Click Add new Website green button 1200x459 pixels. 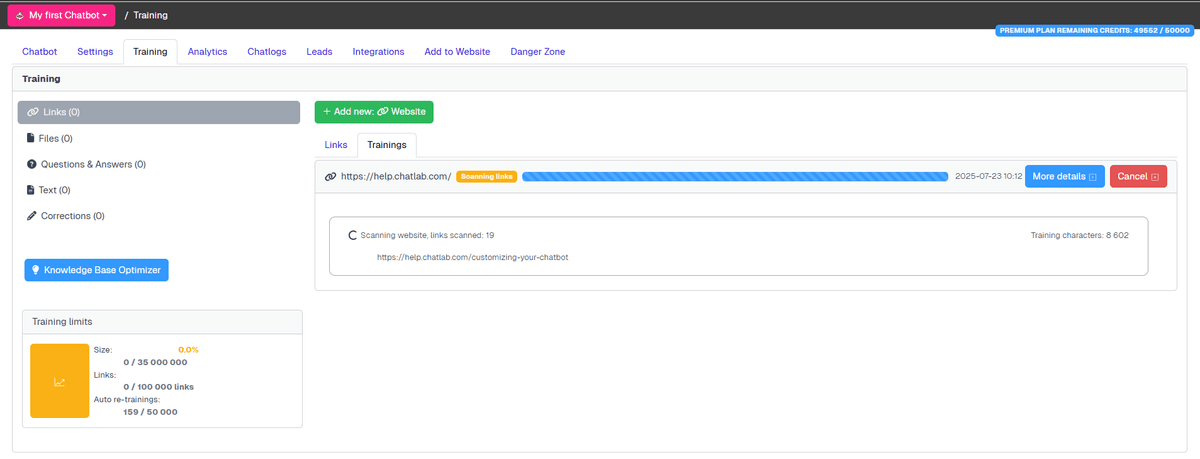(x=374, y=112)
